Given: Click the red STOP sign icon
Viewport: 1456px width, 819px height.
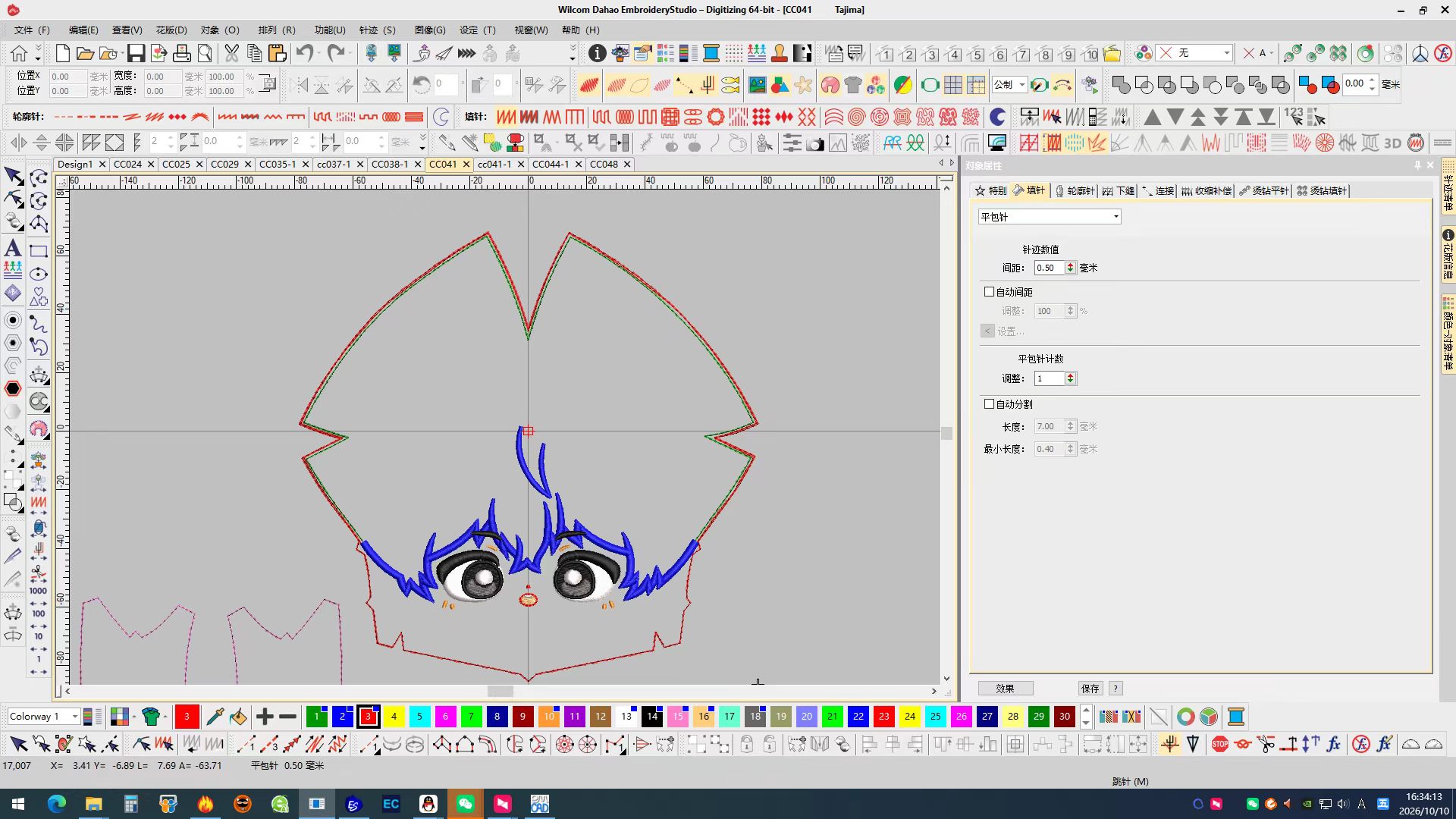Looking at the screenshot, I should 1220,744.
